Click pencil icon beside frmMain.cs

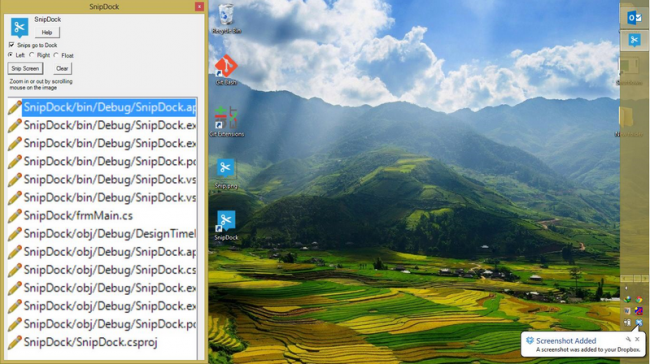pyautogui.click(x=15, y=216)
